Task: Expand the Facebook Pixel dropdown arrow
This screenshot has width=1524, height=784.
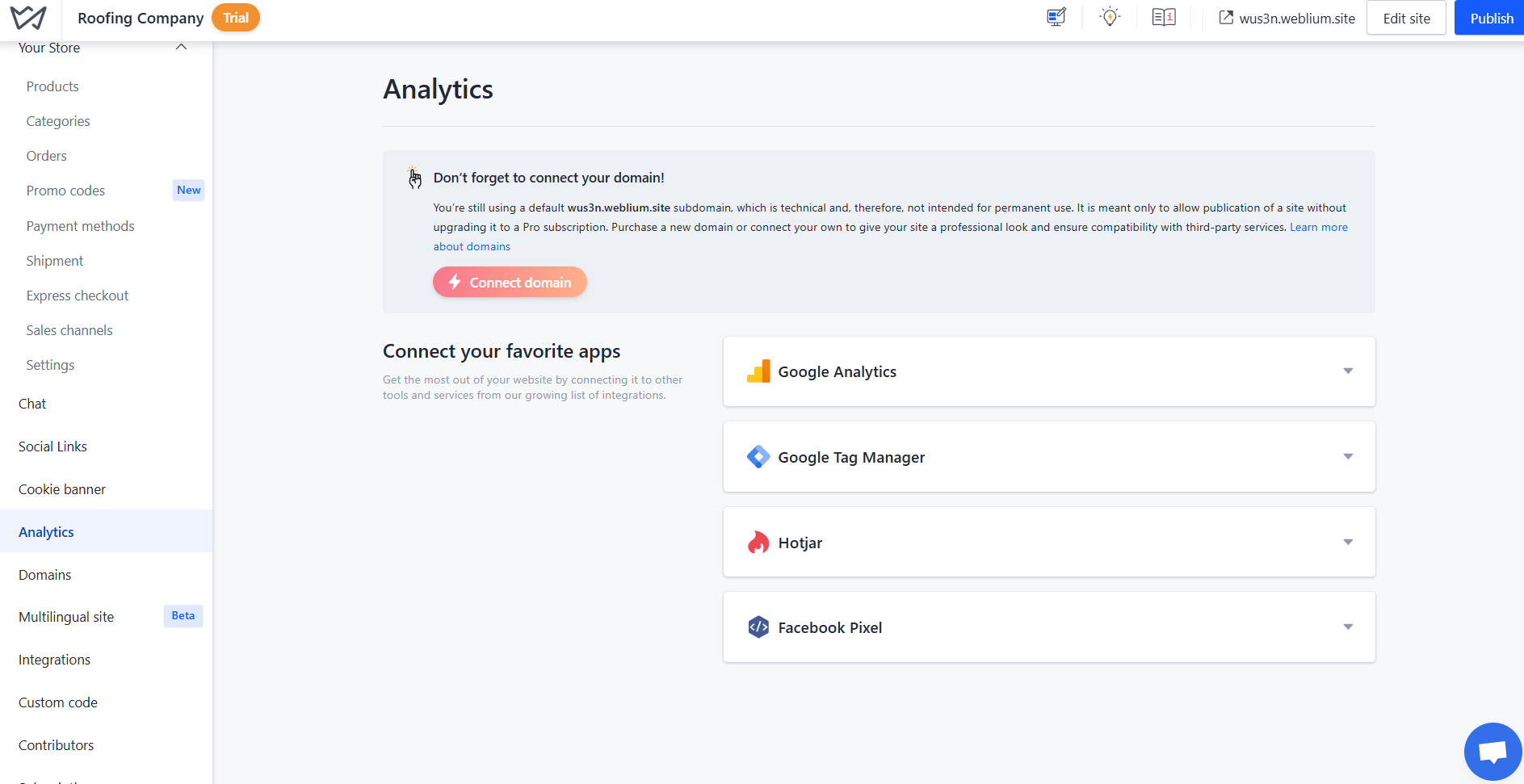Action: click(x=1347, y=627)
